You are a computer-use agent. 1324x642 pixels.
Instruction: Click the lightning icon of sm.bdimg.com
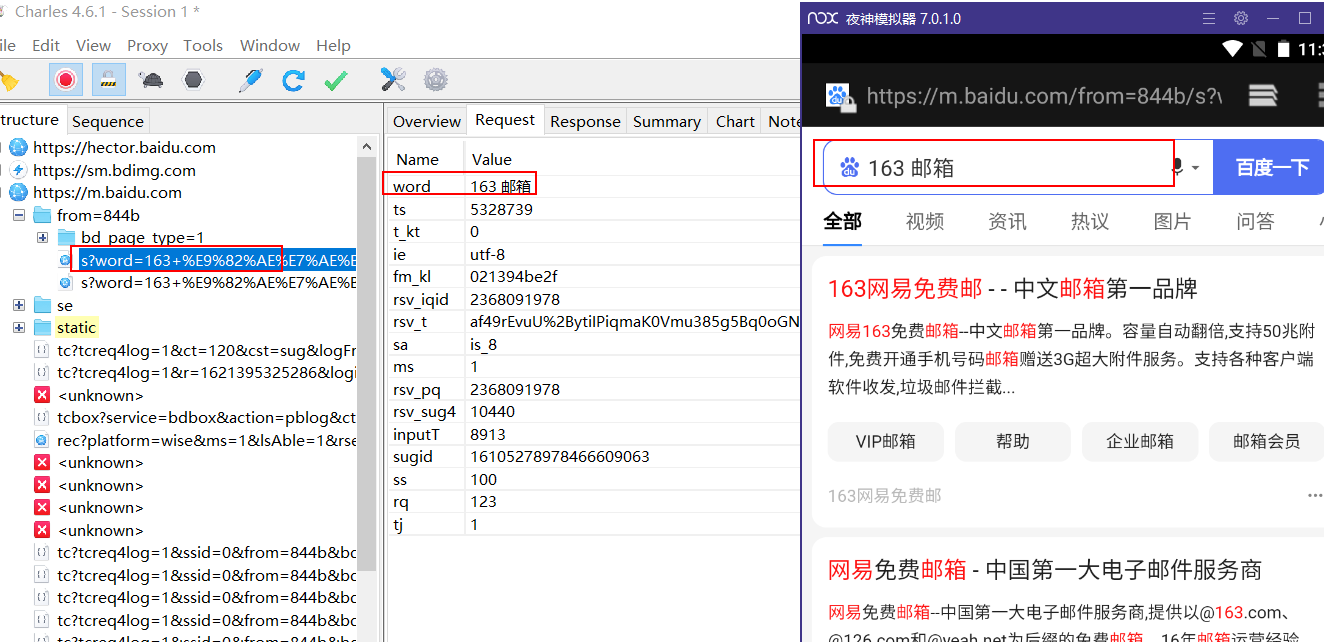point(18,170)
